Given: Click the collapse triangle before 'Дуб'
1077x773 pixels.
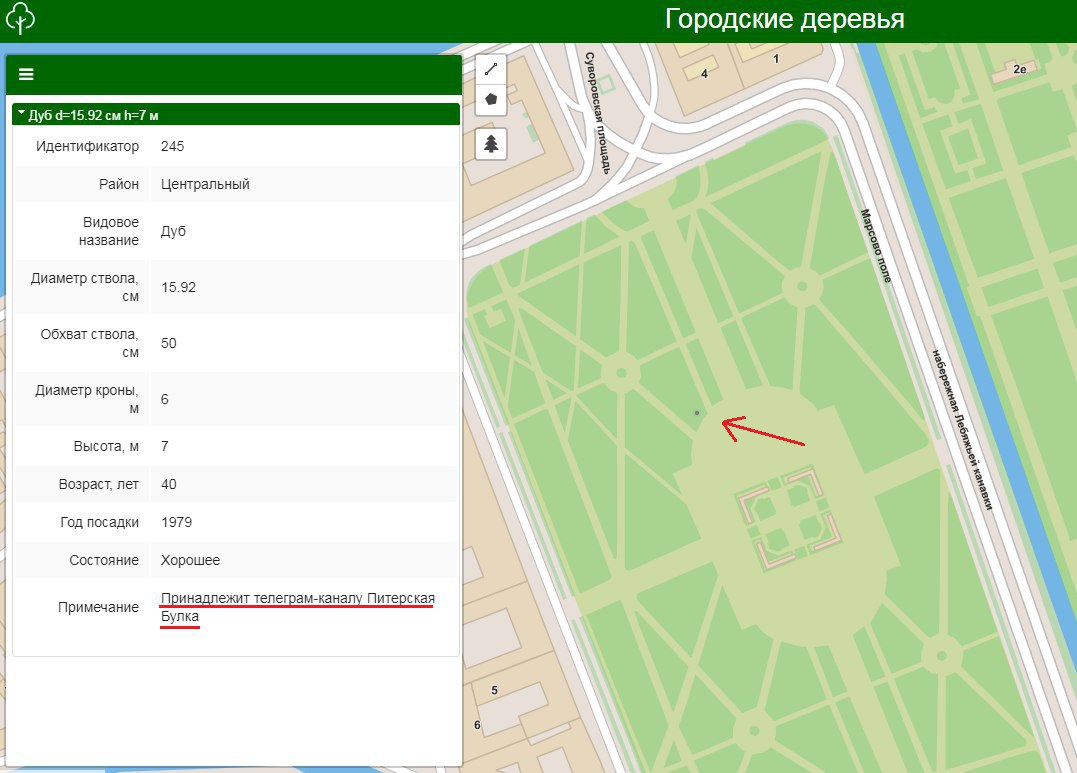Looking at the screenshot, I should click(21, 113).
